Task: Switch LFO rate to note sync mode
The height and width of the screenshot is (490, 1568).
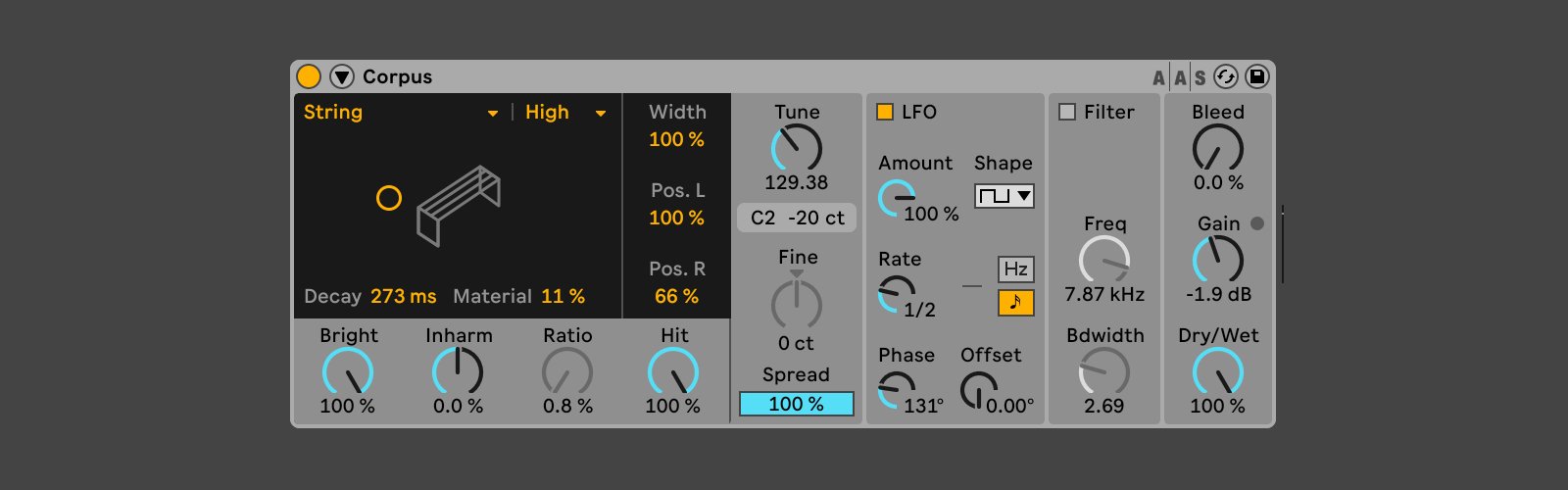Action: (x=1016, y=303)
